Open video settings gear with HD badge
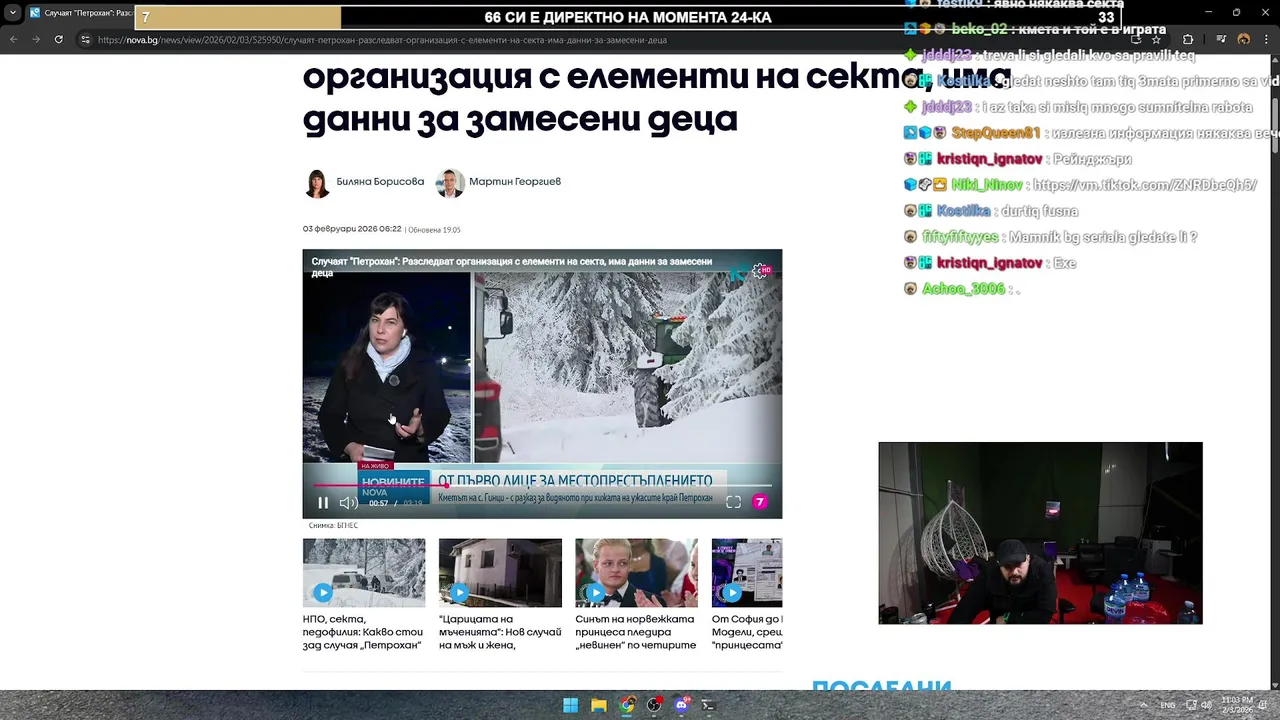 (761, 271)
